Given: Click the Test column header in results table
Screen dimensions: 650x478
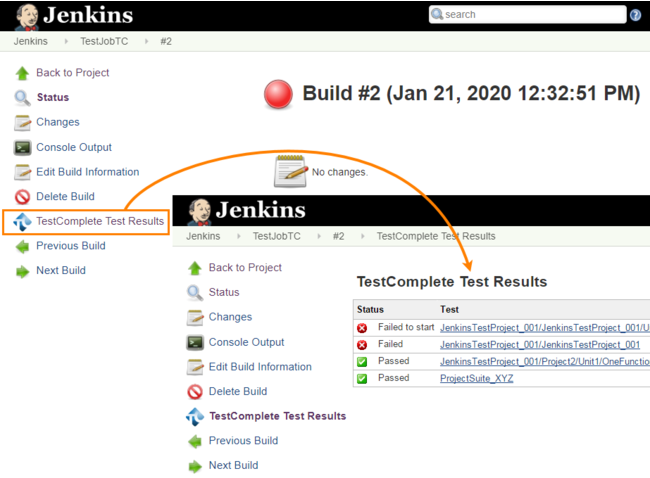Looking at the screenshot, I should tap(449, 310).
